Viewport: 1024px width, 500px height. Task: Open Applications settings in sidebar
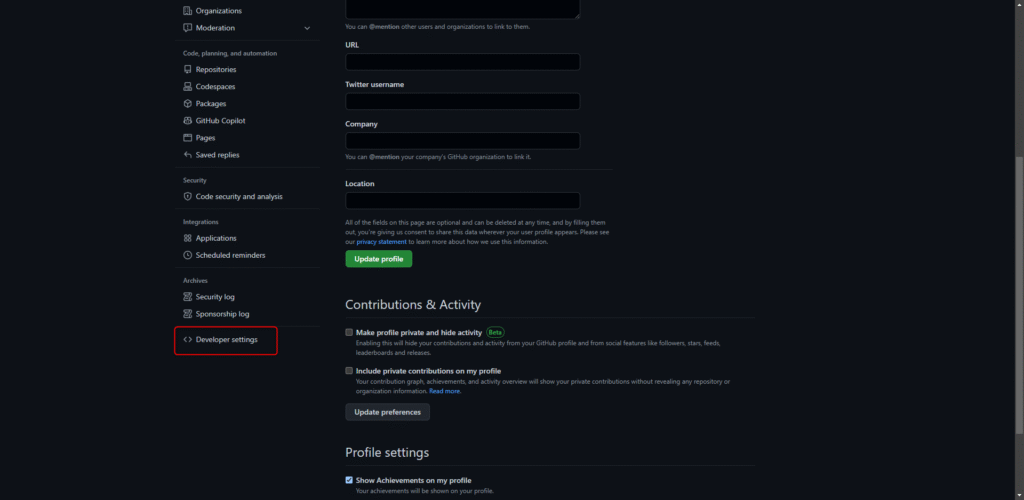216,238
